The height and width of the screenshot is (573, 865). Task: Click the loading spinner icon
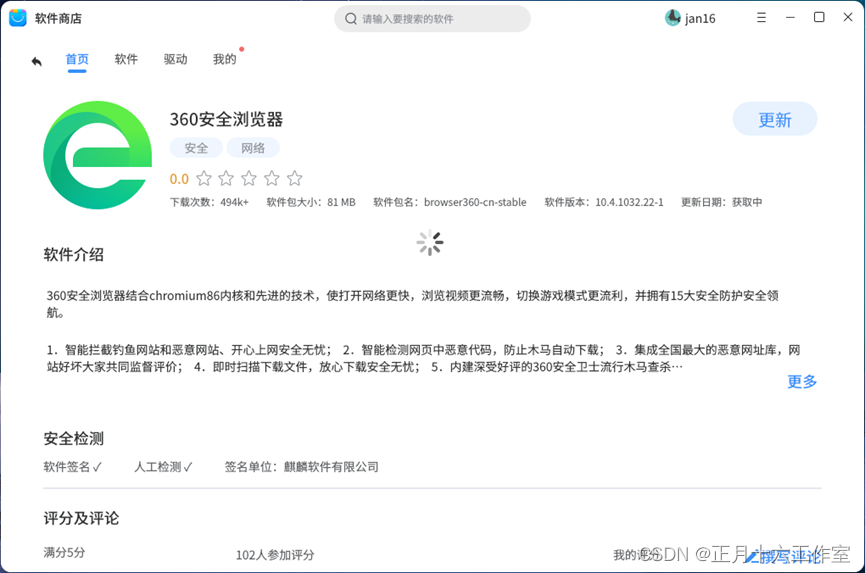click(x=430, y=243)
